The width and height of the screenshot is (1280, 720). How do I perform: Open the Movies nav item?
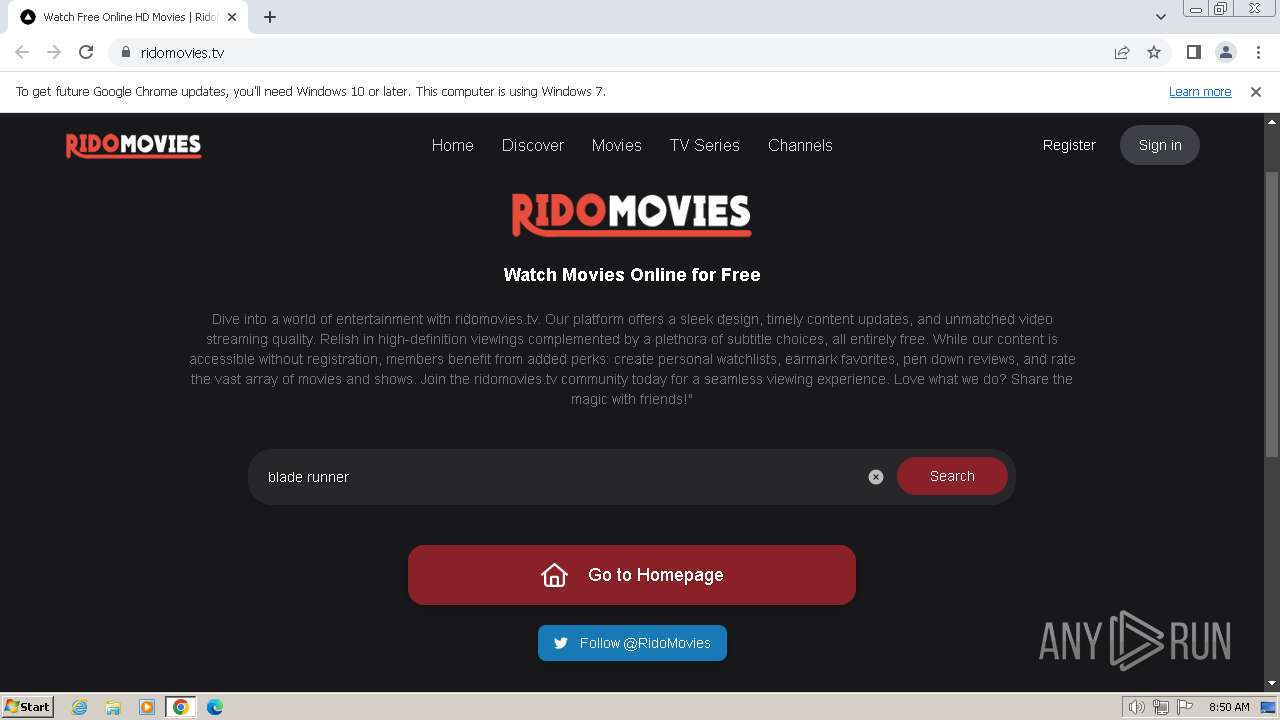coord(617,145)
